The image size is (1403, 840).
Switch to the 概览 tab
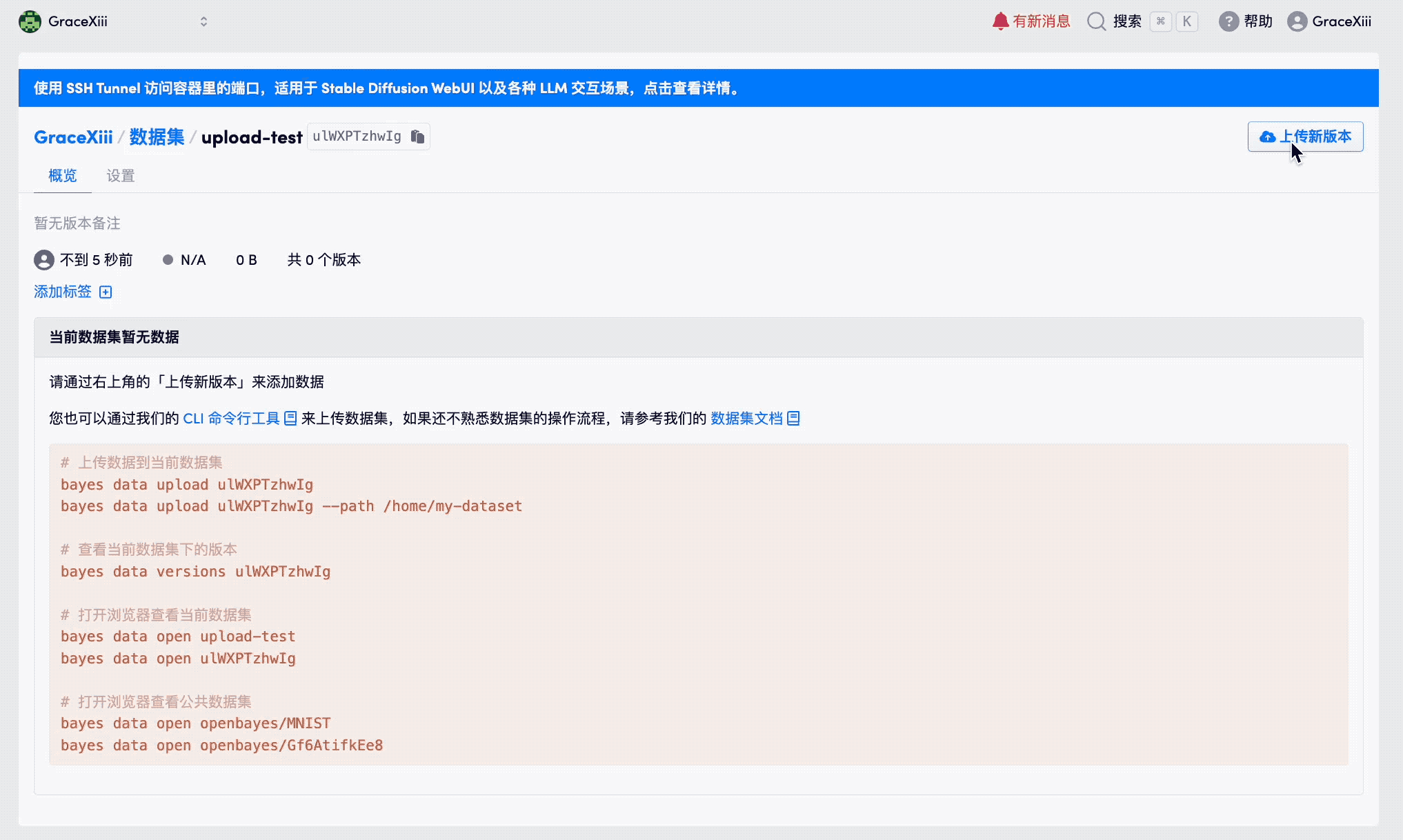(x=62, y=176)
